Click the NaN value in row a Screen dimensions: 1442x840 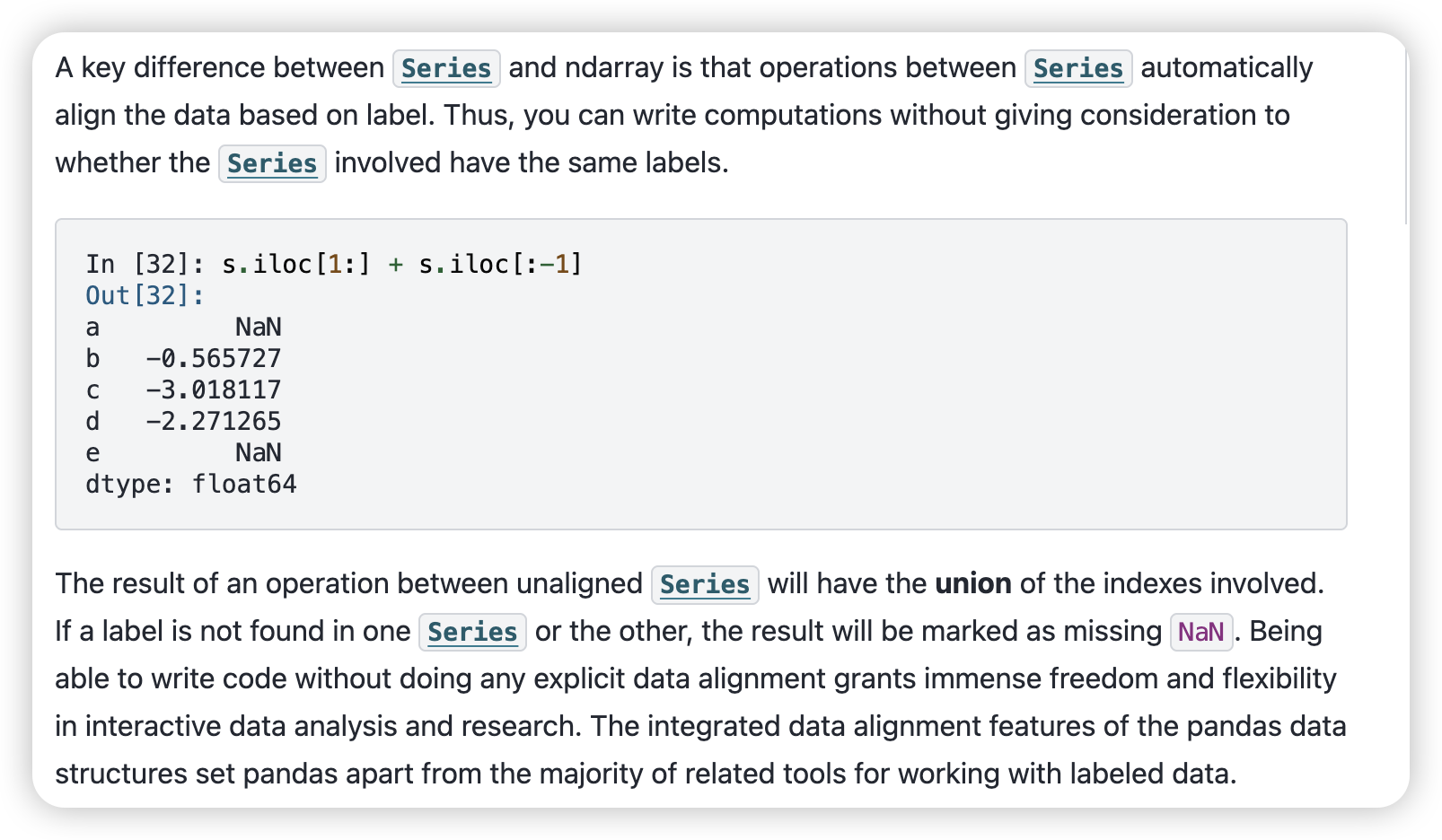point(259,327)
